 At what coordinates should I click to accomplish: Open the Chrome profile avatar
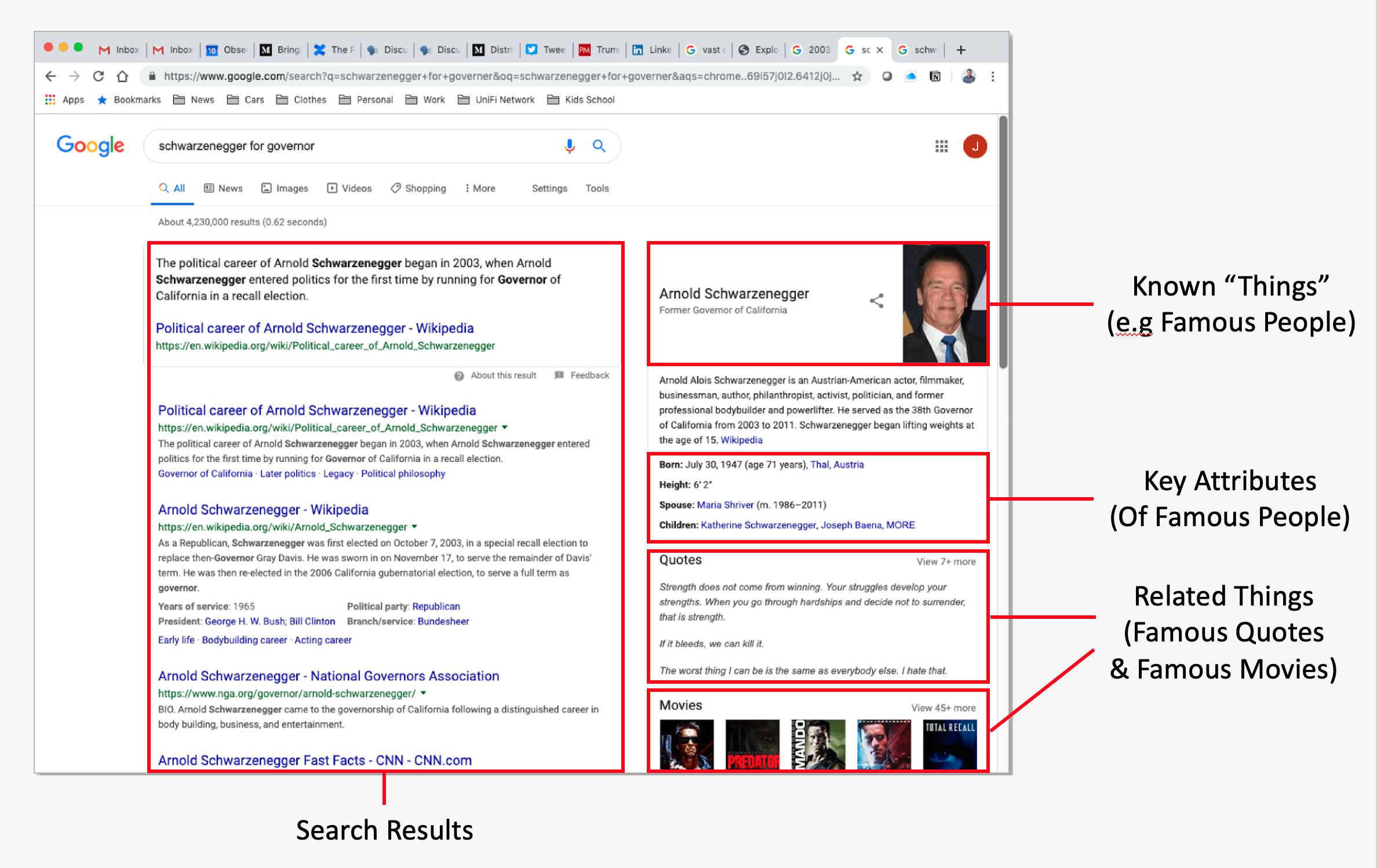click(968, 76)
